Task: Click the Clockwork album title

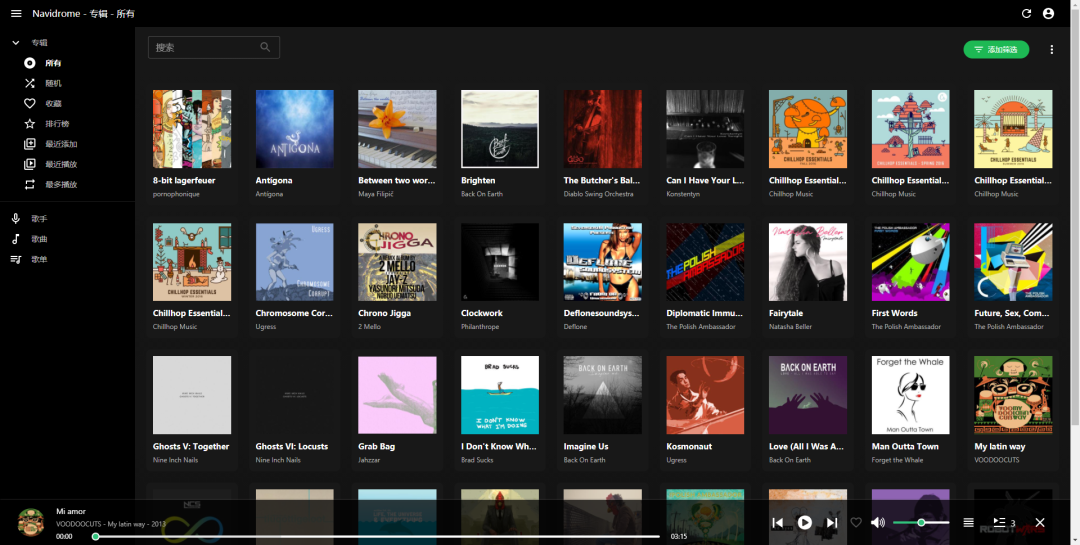Action: (x=481, y=313)
